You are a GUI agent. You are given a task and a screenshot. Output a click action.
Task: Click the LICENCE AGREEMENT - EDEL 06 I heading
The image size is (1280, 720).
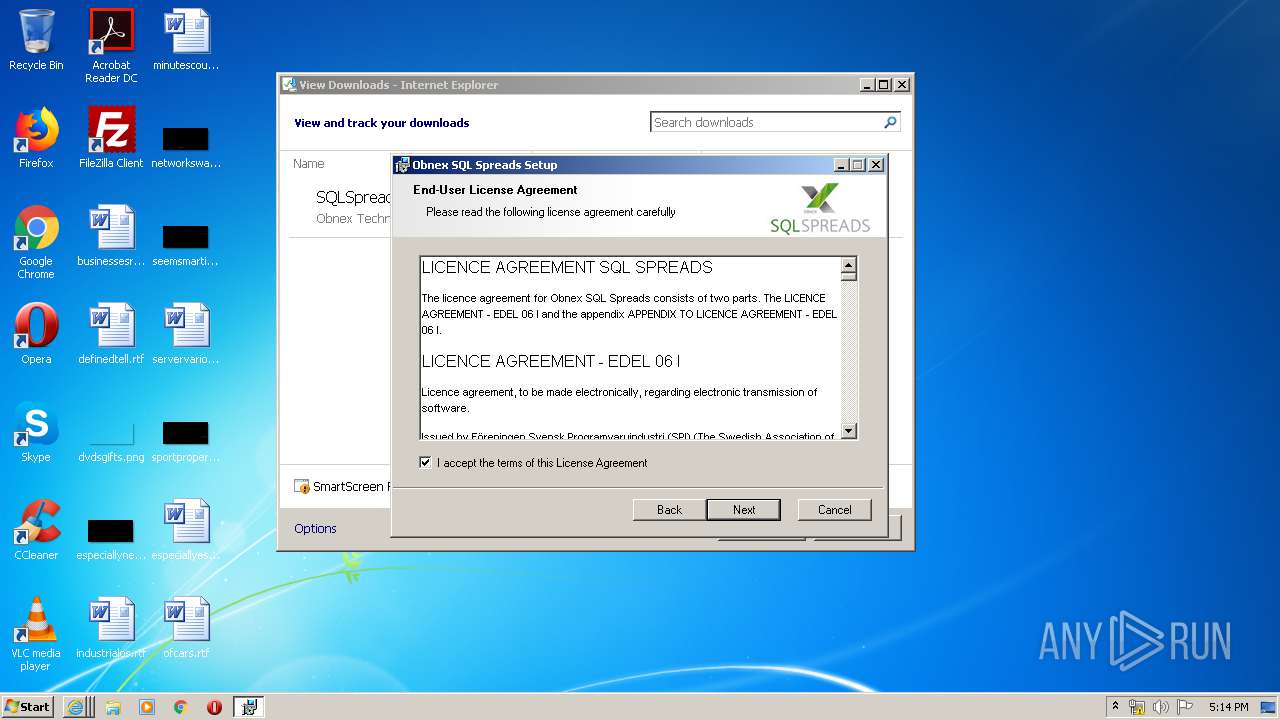point(551,361)
